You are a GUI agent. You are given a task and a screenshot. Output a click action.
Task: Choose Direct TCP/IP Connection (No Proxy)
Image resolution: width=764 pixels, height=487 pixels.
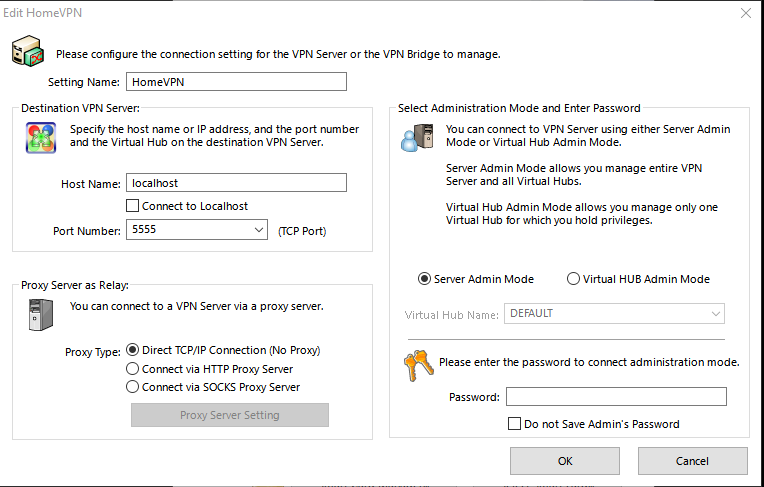(x=133, y=350)
